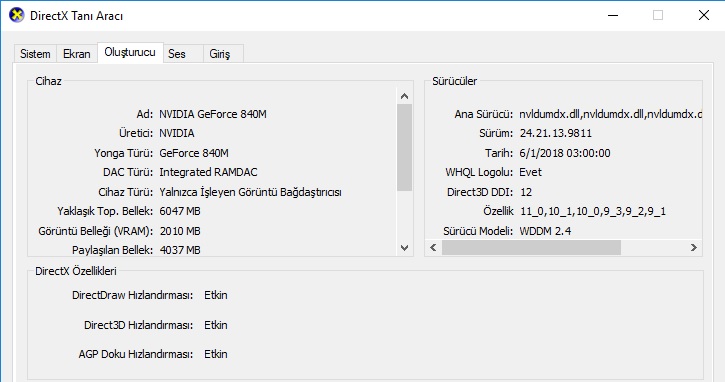Click the AGP Doku Hızlandırması Etkin status
The width and height of the screenshot is (725, 382).
pyautogui.click(x=216, y=354)
